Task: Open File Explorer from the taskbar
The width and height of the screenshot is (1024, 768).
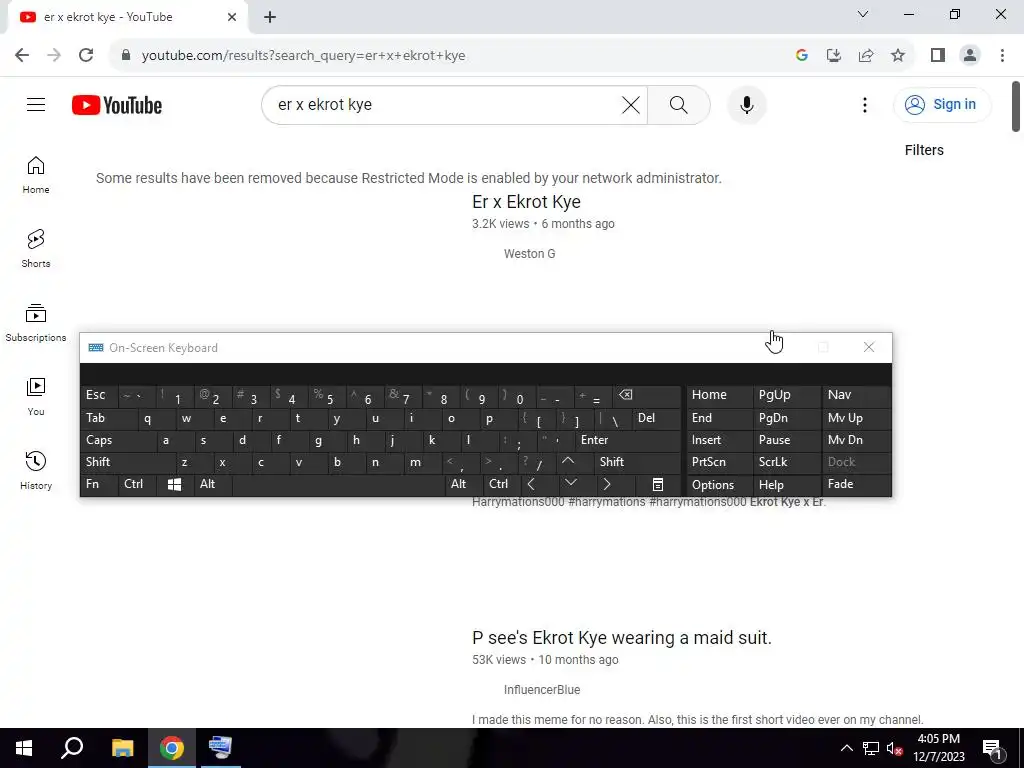Action: (122, 748)
